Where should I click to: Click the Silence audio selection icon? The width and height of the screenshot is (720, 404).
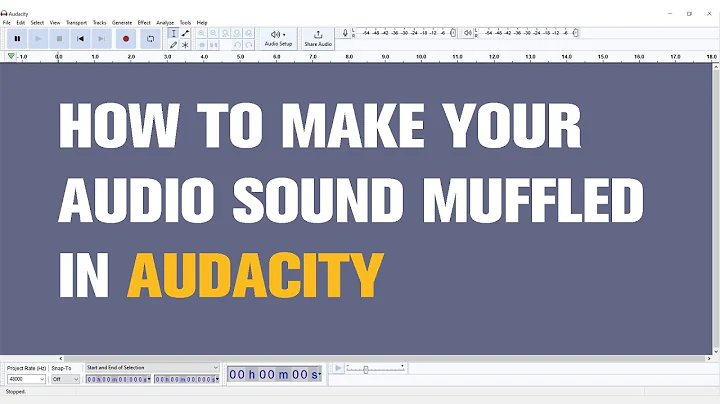tap(214, 45)
